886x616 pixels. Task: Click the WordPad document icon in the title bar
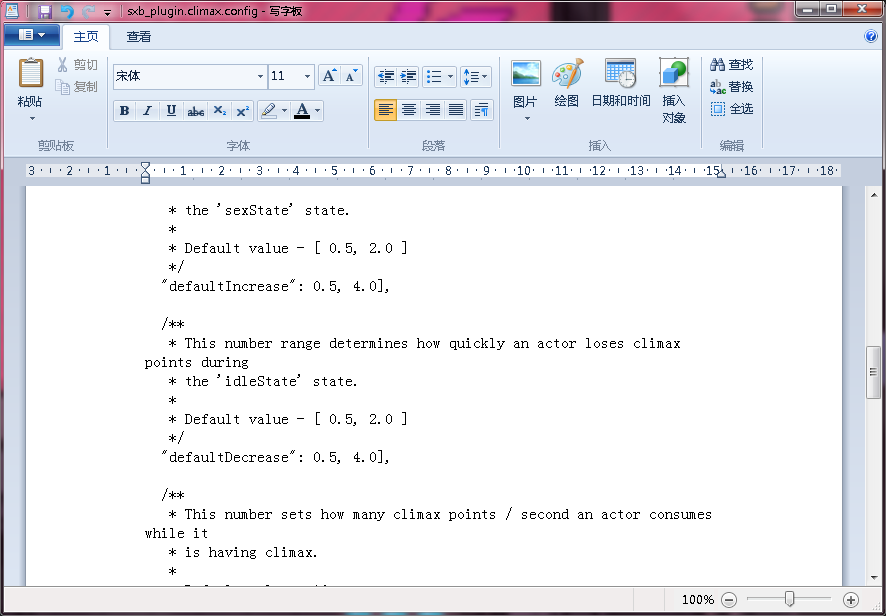click(x=12, y=11)
